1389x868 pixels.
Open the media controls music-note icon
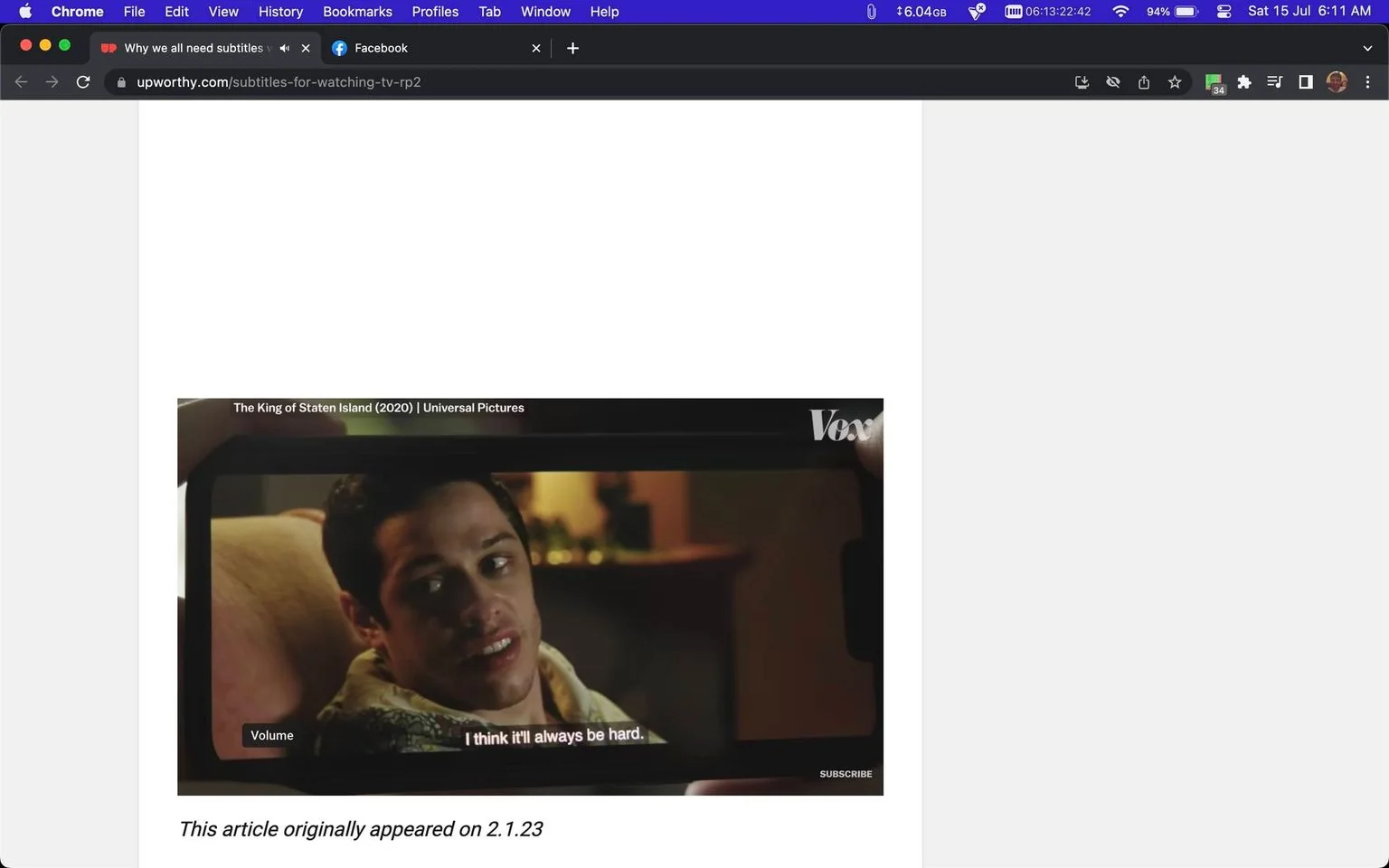[x=1275, y=82]
